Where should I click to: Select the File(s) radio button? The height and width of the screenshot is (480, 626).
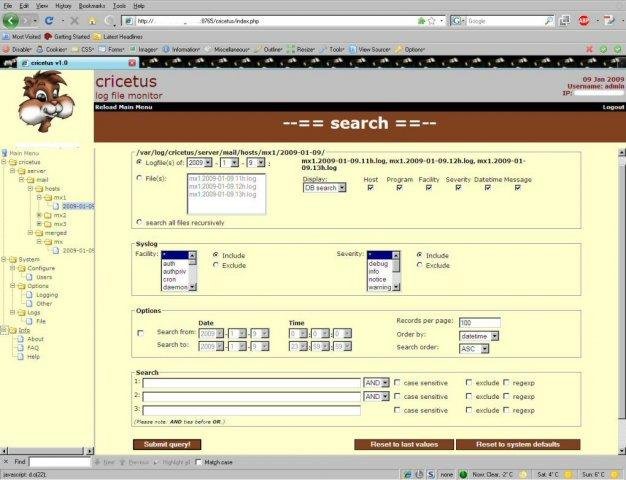click(139, 178)
